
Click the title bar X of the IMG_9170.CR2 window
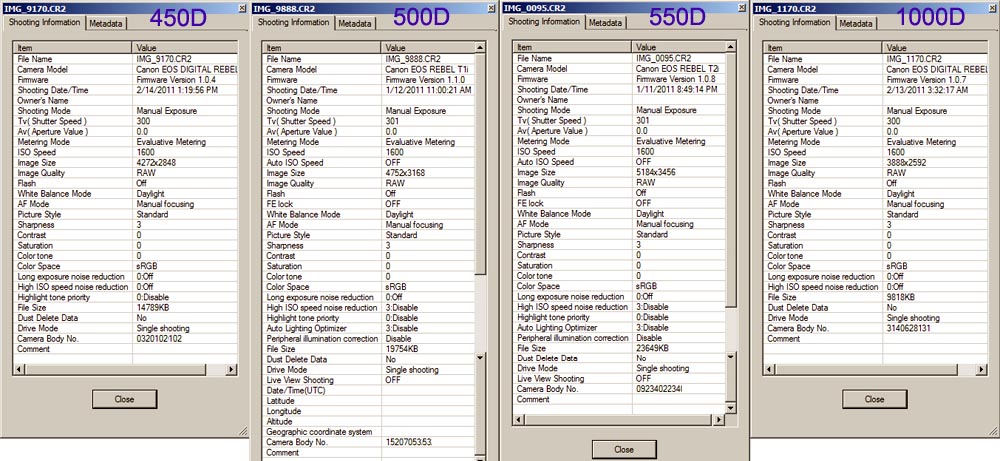[x=242, y=8]
